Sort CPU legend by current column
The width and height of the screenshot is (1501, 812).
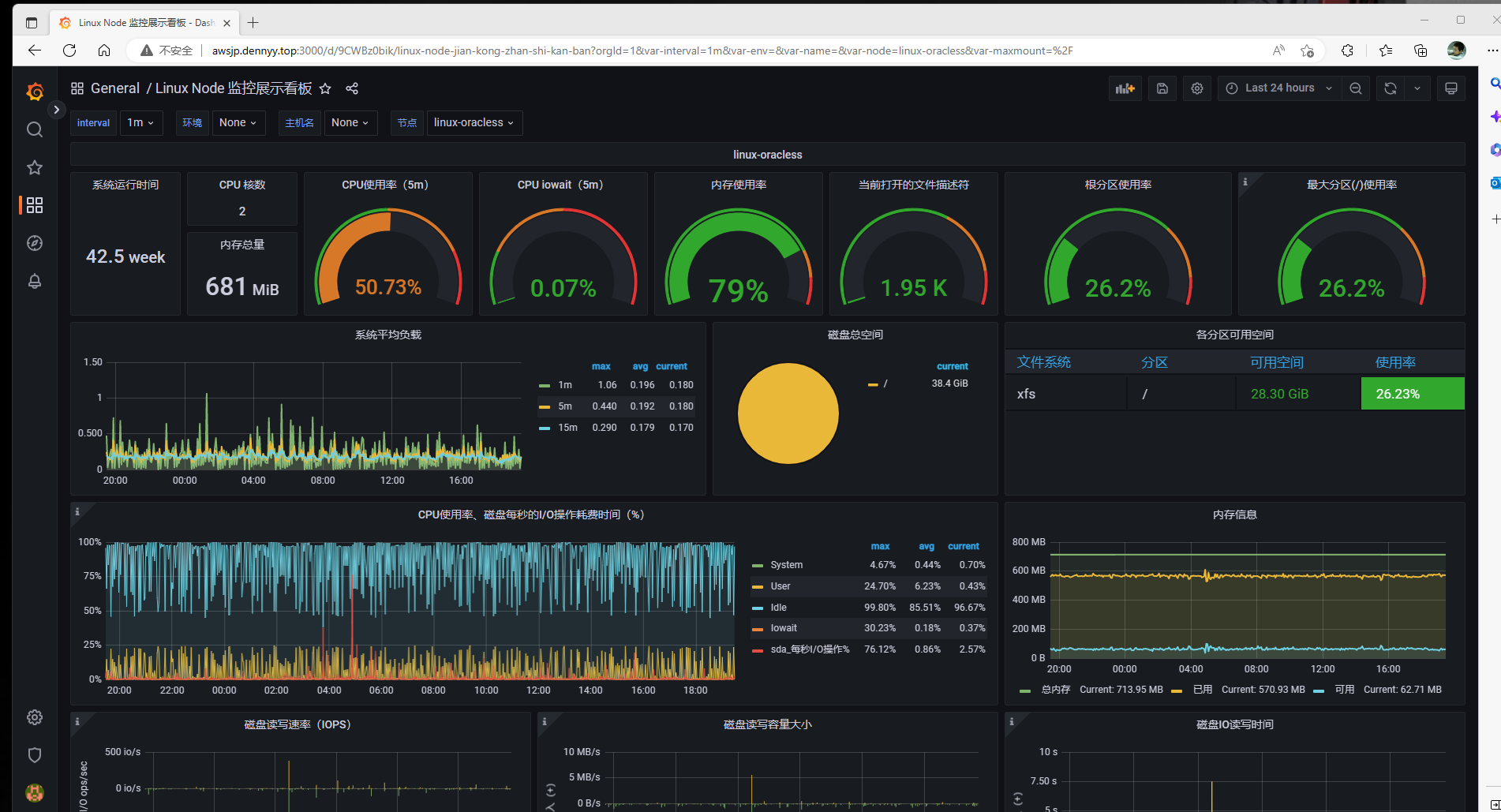964,546
